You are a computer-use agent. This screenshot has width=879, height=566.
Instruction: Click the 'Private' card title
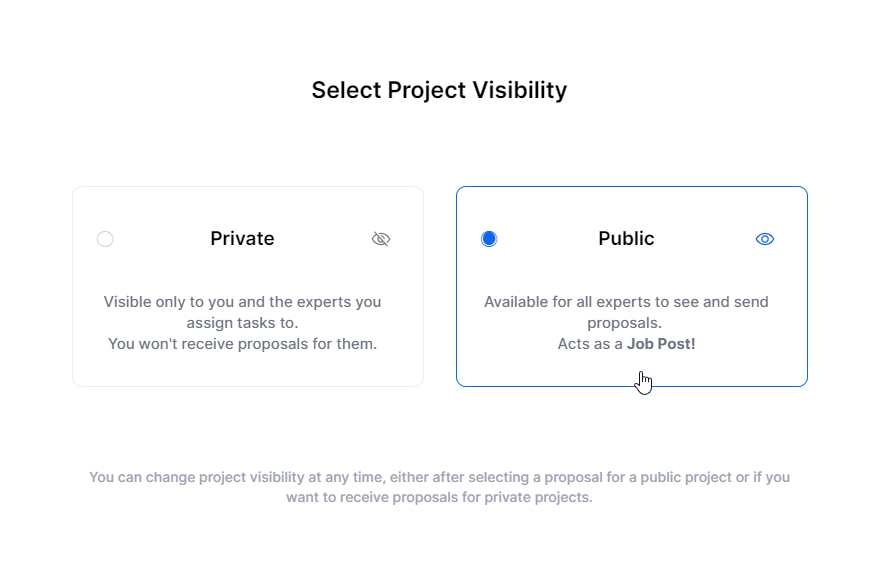click(242, 239)
